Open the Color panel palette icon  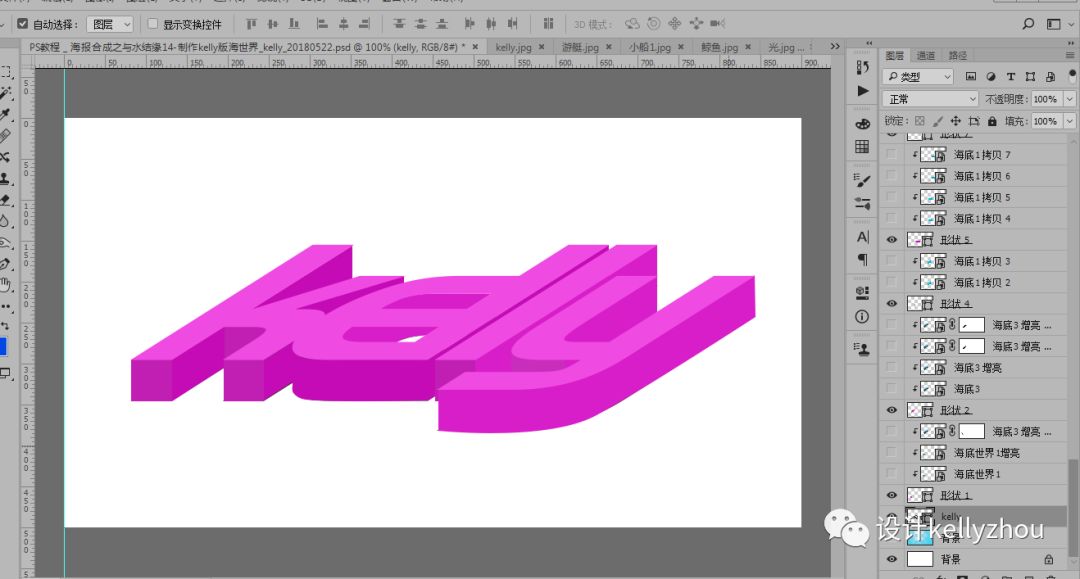(x=862, y=125)
